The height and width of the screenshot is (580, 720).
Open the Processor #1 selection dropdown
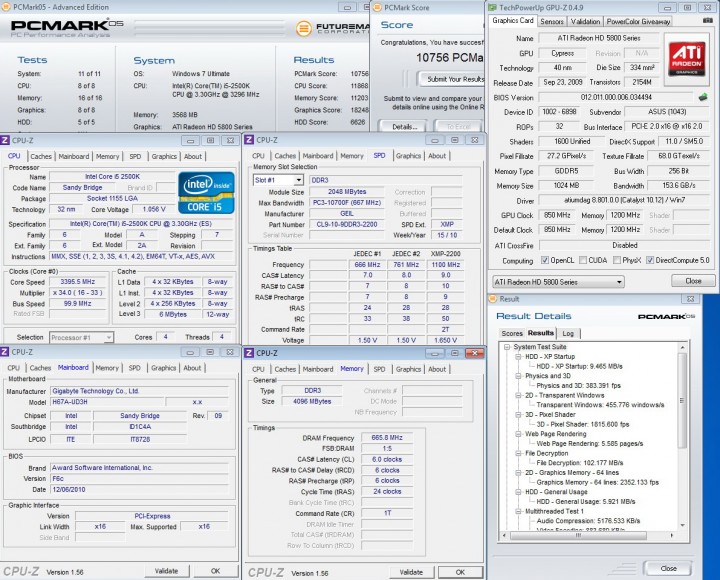tap(108, 338)
